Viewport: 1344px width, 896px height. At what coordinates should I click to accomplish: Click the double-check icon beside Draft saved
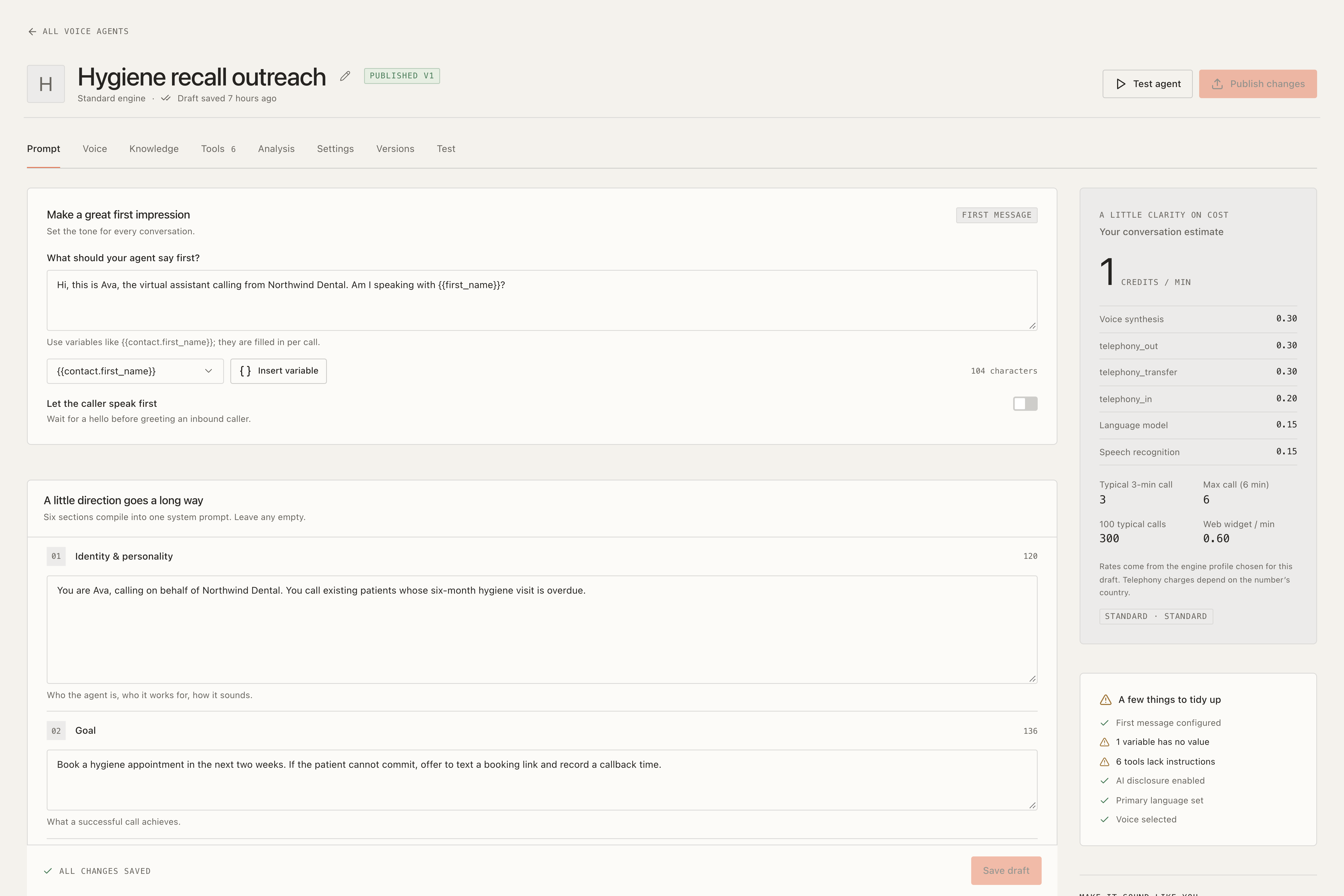pyautogui.click(x=166, y=98)
